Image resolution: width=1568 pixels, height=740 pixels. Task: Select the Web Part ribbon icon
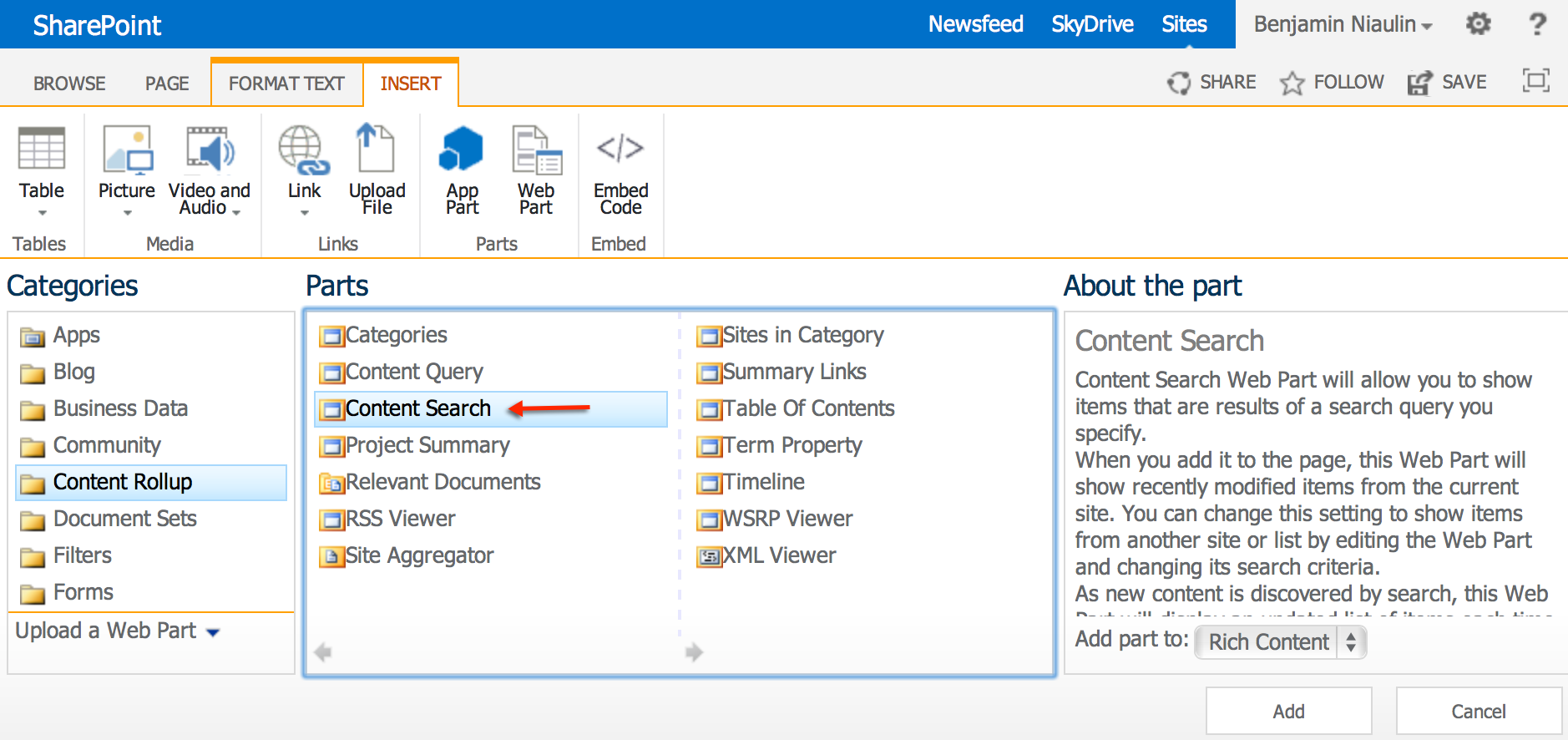pyautogui.click(x=536, y=170)
